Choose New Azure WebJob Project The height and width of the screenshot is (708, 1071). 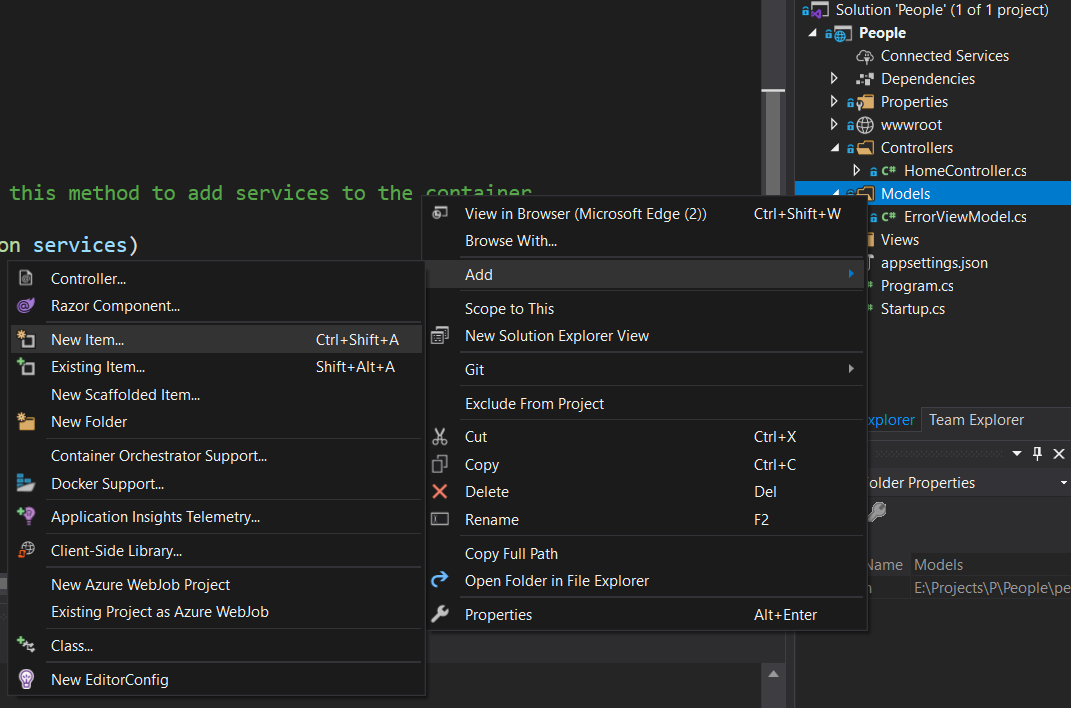tap(217, 584)
